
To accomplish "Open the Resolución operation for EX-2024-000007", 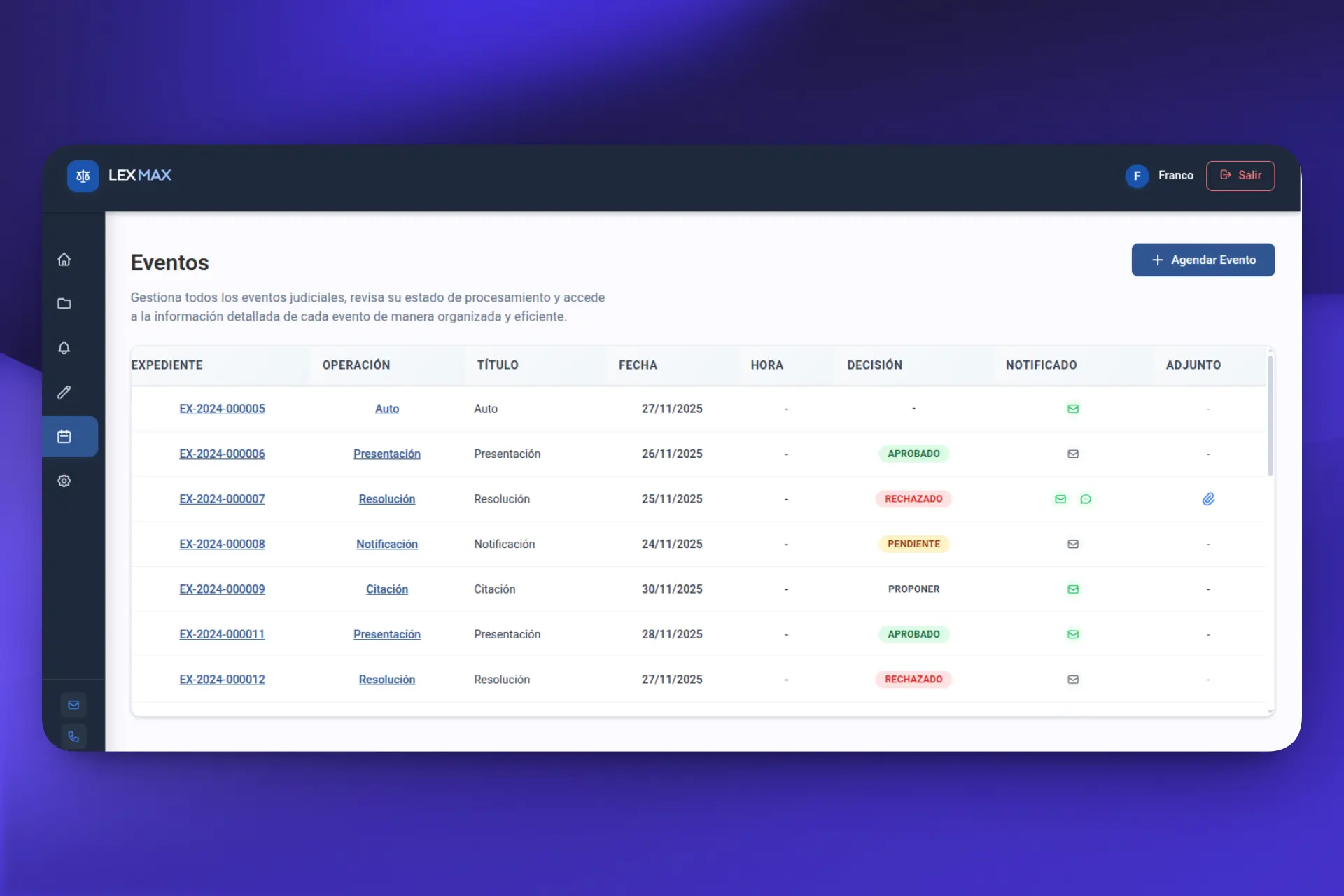I will 387,499.
